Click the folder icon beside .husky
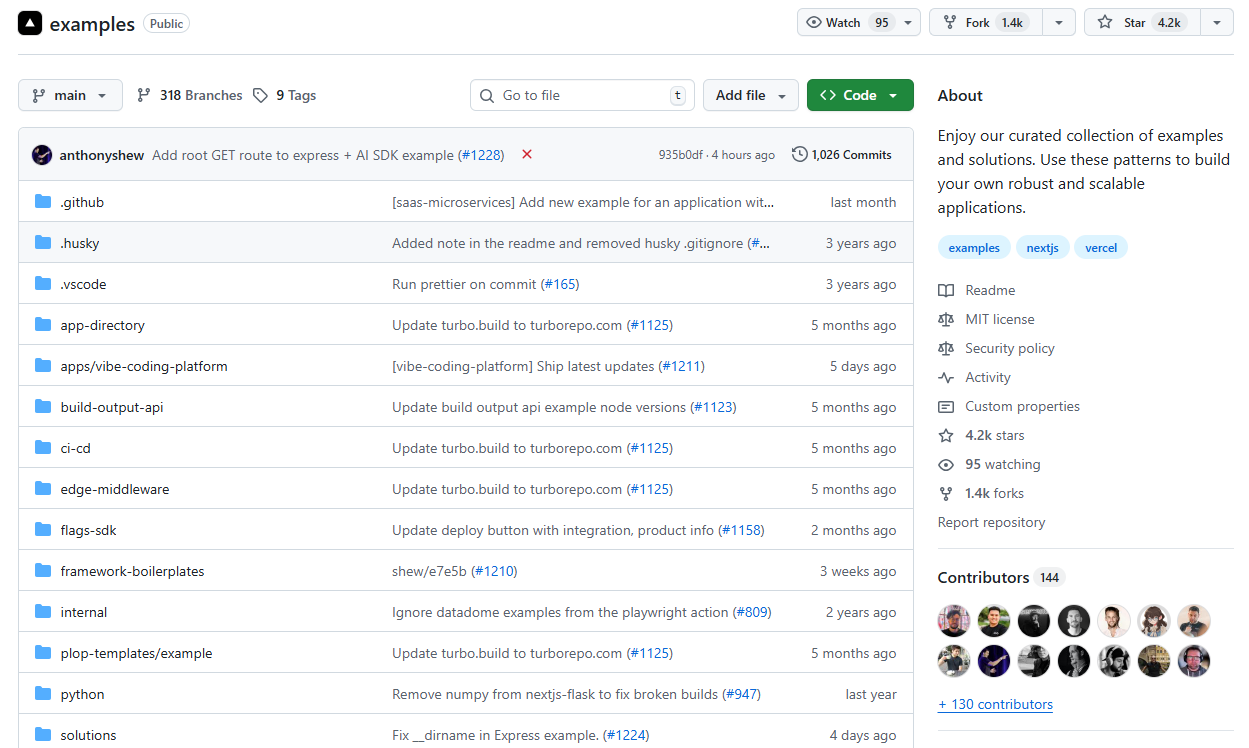This screenshot has height=748, width=1249. 43,243
